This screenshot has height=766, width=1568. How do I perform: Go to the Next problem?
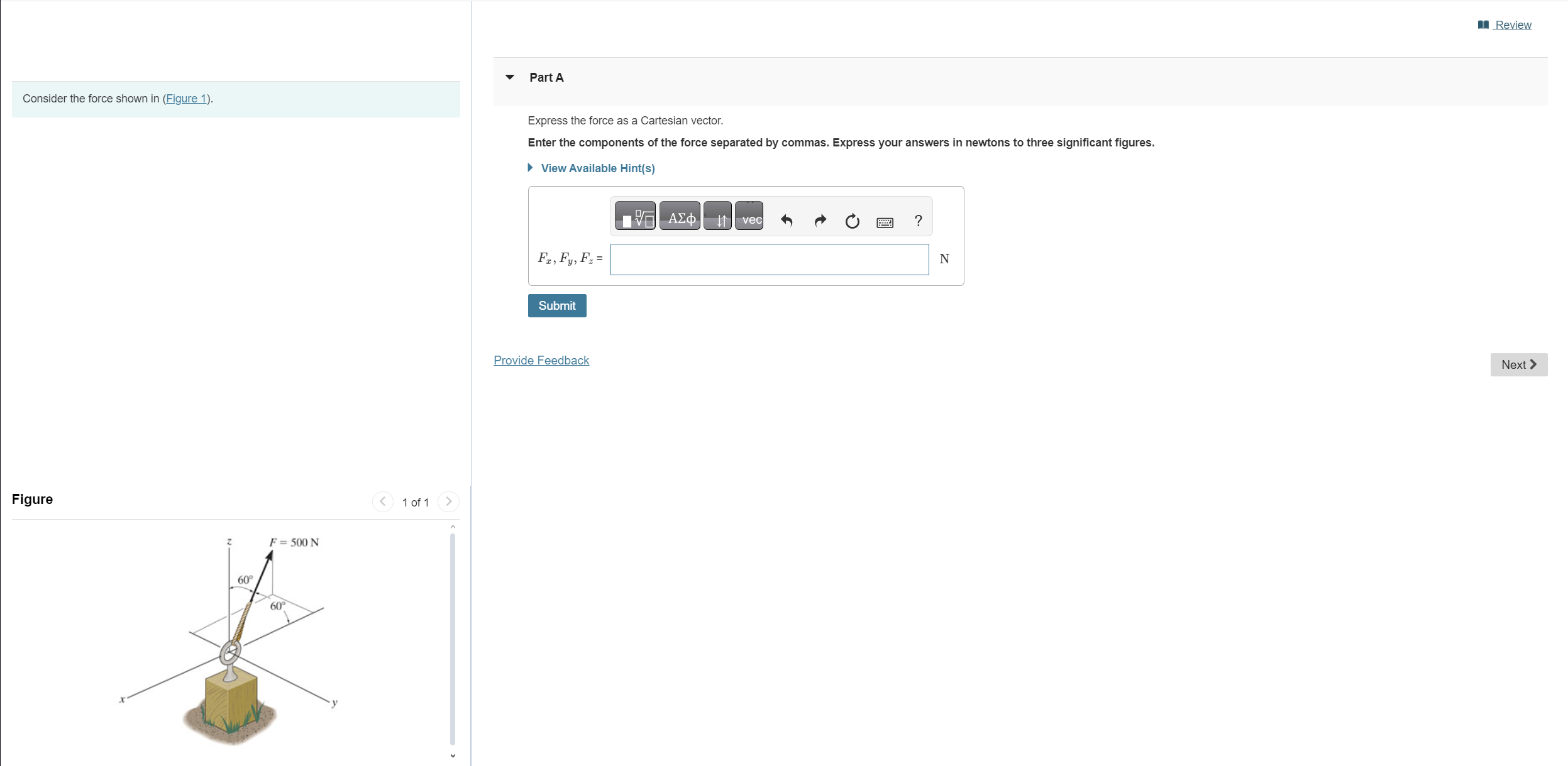[x=1519, y=365]
